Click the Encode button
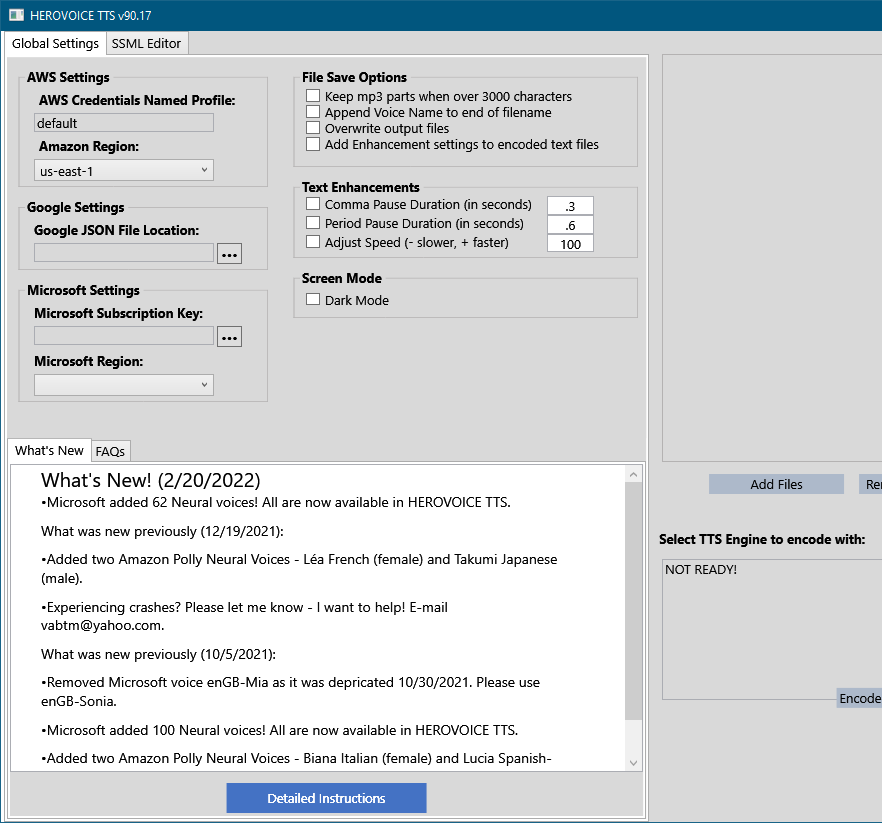882x823 pixels. tap(860, 698)
